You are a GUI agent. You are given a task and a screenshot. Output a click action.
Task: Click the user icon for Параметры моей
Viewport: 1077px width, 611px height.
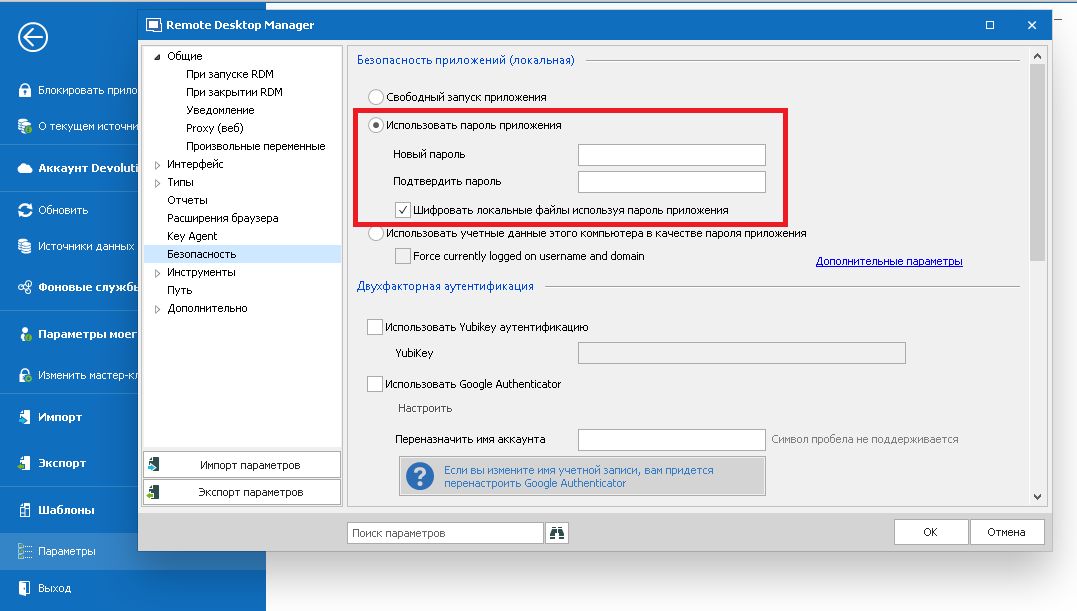tap(25, 334)
